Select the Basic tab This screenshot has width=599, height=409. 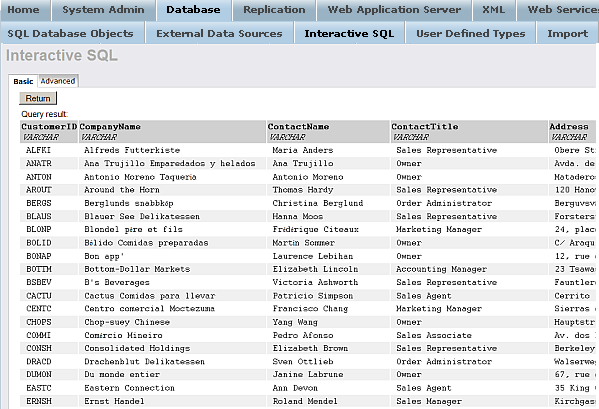point(23,81)
